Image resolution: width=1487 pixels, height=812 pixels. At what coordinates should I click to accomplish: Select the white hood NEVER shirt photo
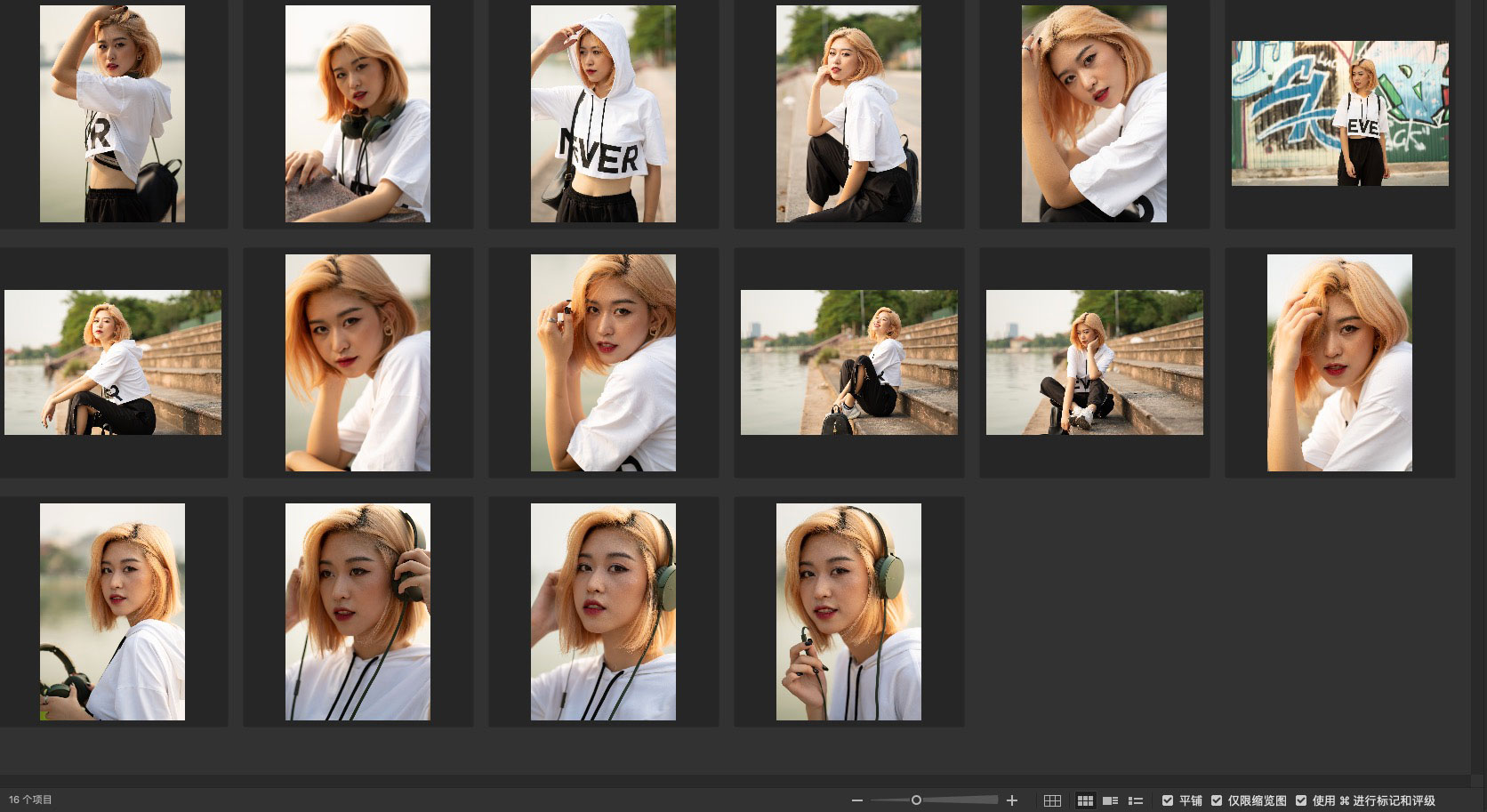[x=603, y=114]
